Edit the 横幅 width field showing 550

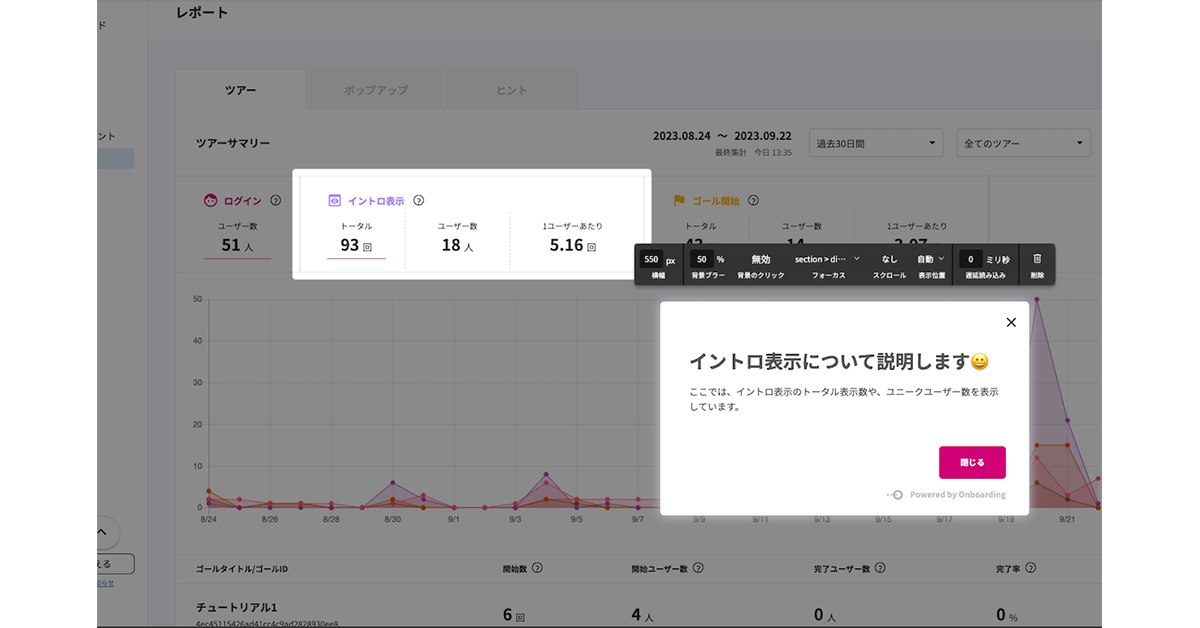[x=652, y=259]
